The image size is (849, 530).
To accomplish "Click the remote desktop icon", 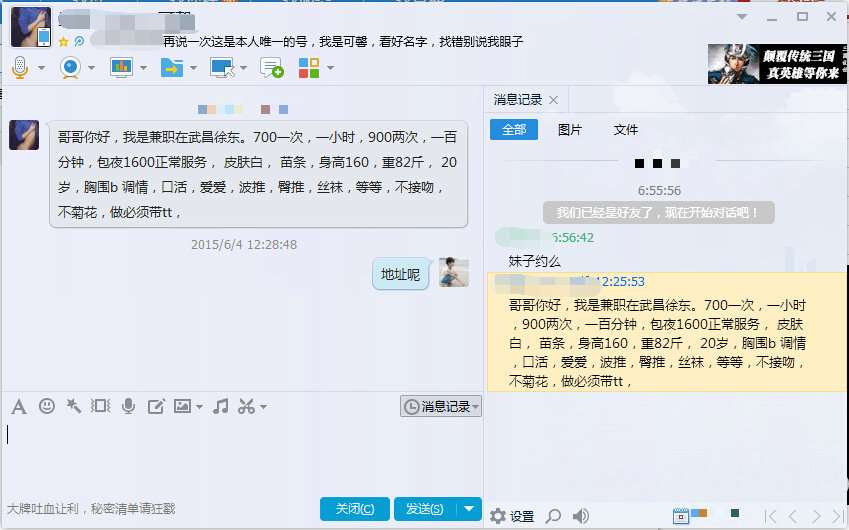I will (x=222, y=68).
